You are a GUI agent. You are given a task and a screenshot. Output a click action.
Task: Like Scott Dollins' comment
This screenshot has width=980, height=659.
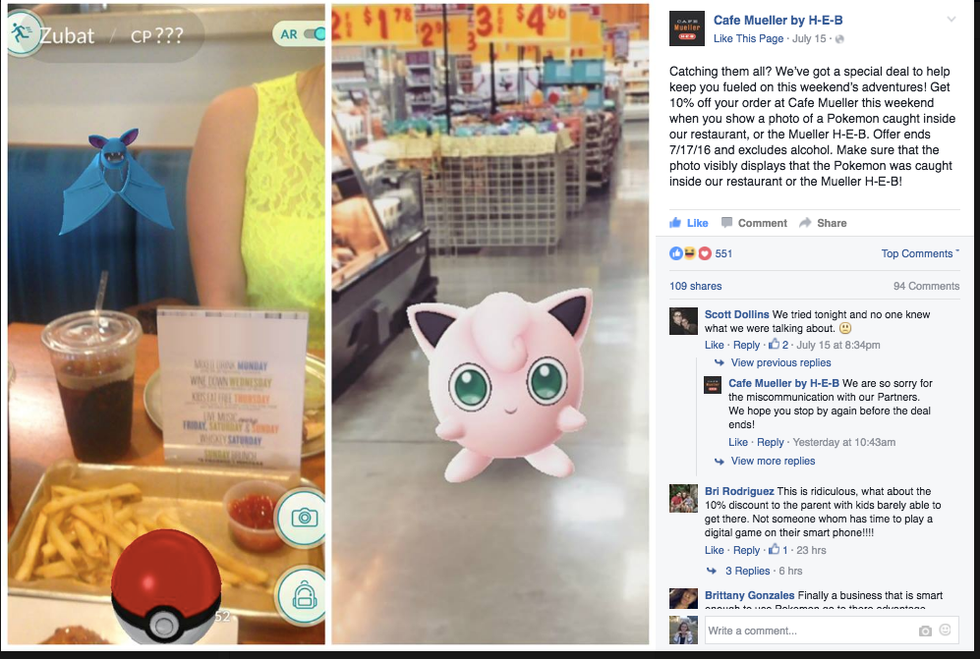(x=714, y=345)
